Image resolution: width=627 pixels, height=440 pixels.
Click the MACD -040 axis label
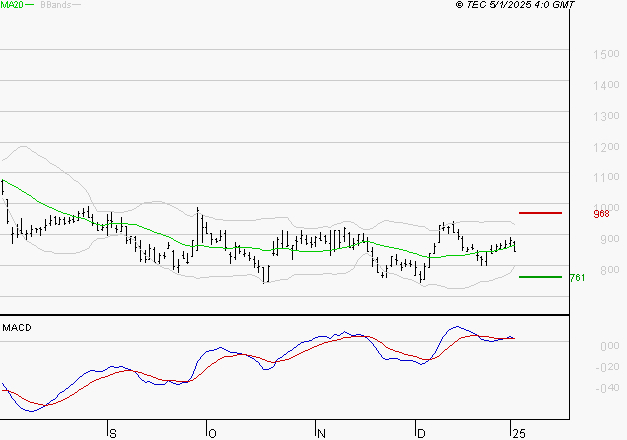(x=607, y=388)
